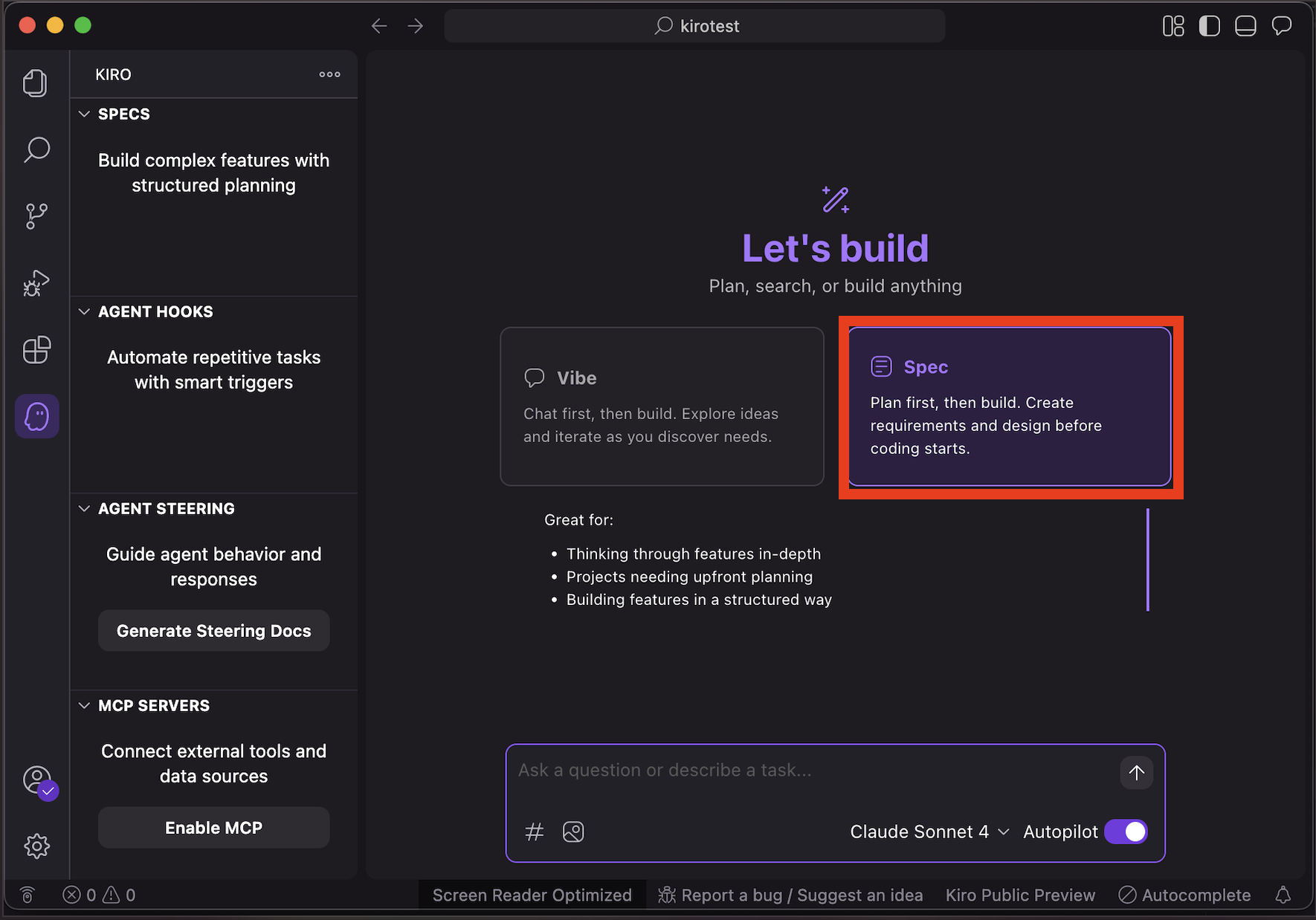The width and height of the screenshot is (1316, 920).
Task: Show errors count in status bar
Action: [80, 895]
